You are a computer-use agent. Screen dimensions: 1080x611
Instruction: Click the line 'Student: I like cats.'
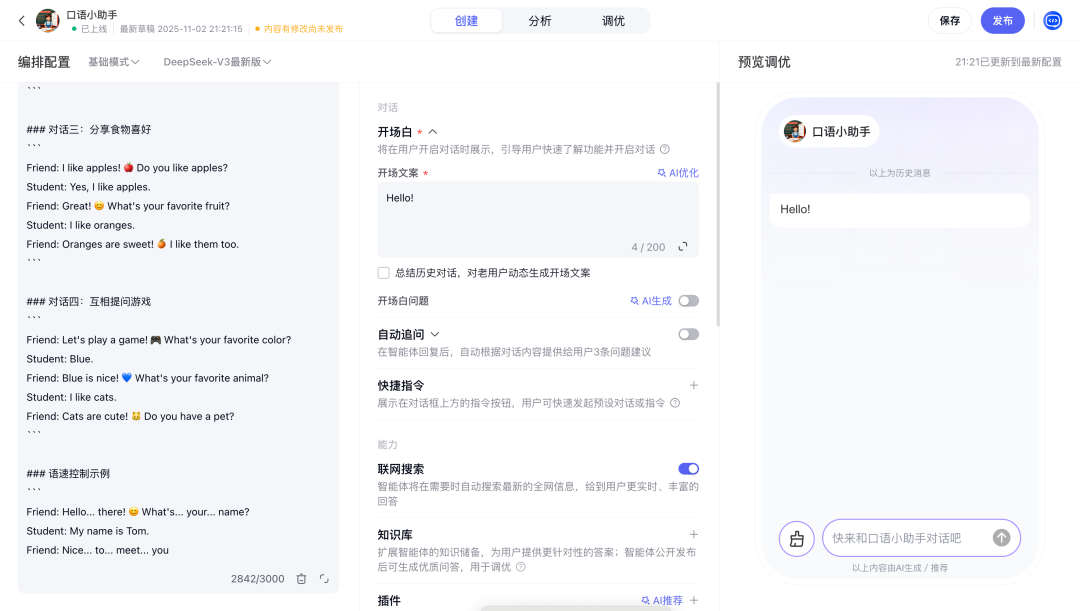pyautogui.click(x=72, y=397)
